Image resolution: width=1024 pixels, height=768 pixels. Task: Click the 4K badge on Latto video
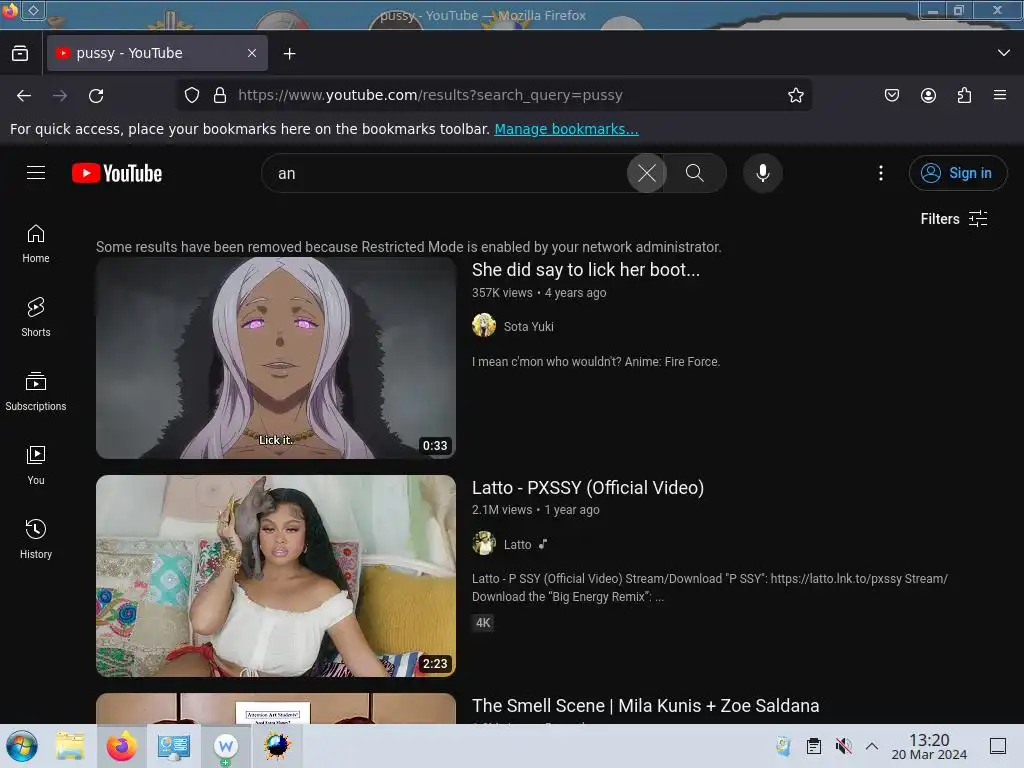(483, 623)
